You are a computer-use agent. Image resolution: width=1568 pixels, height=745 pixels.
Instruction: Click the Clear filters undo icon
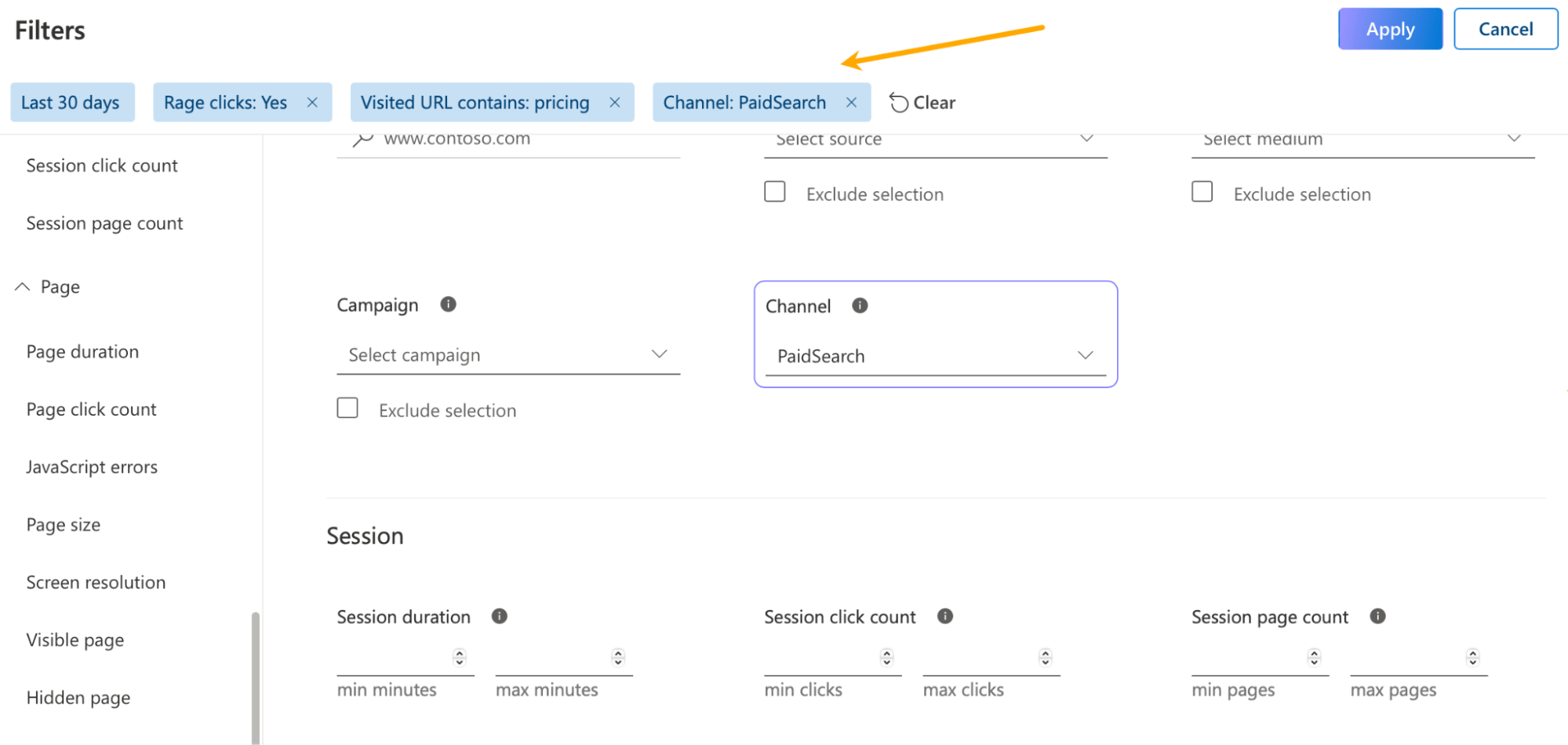click(899, 102)
